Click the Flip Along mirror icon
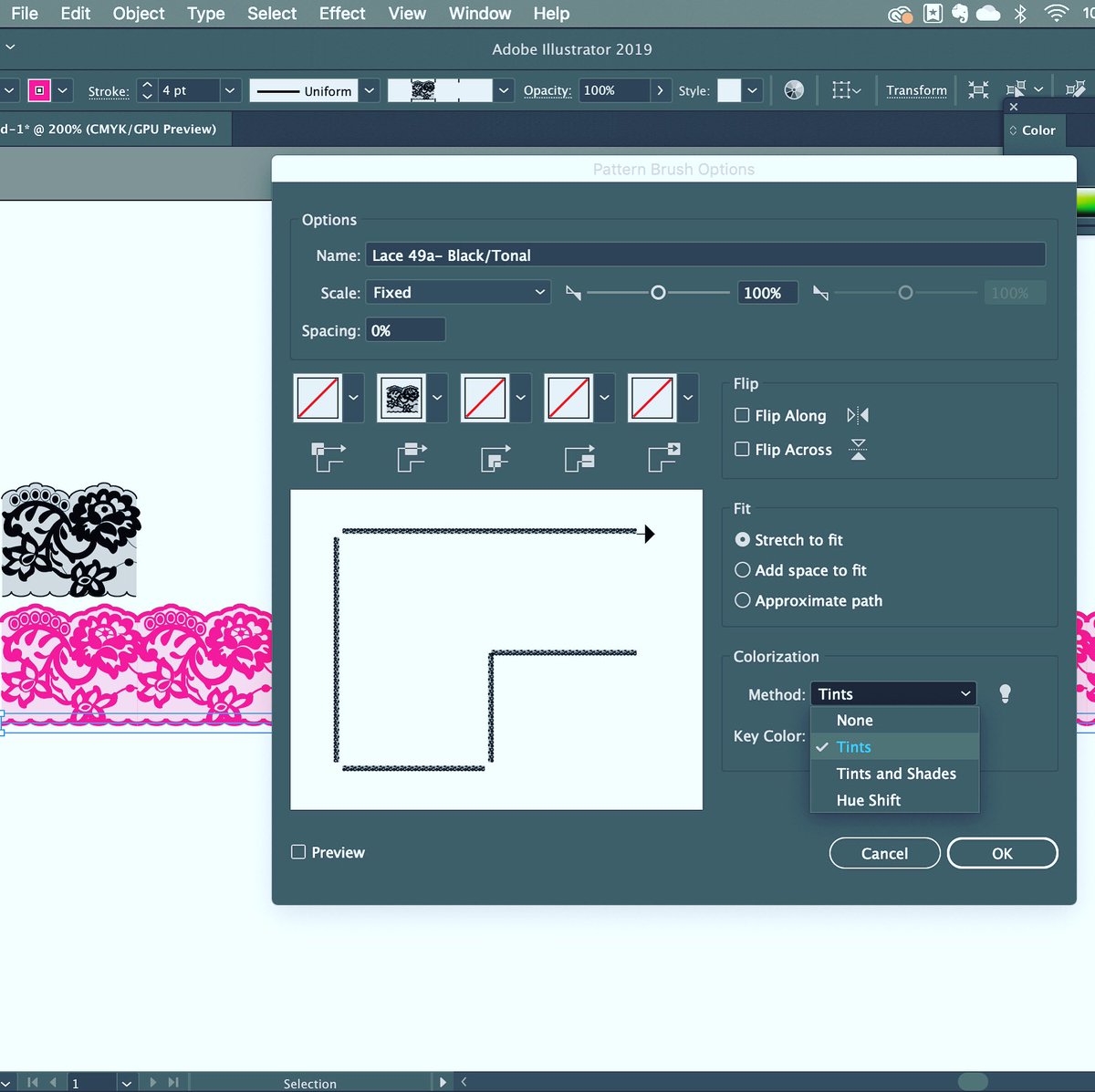This screenshot has width=1095, height=1092. pyautogui.click(x=858, y=416)
